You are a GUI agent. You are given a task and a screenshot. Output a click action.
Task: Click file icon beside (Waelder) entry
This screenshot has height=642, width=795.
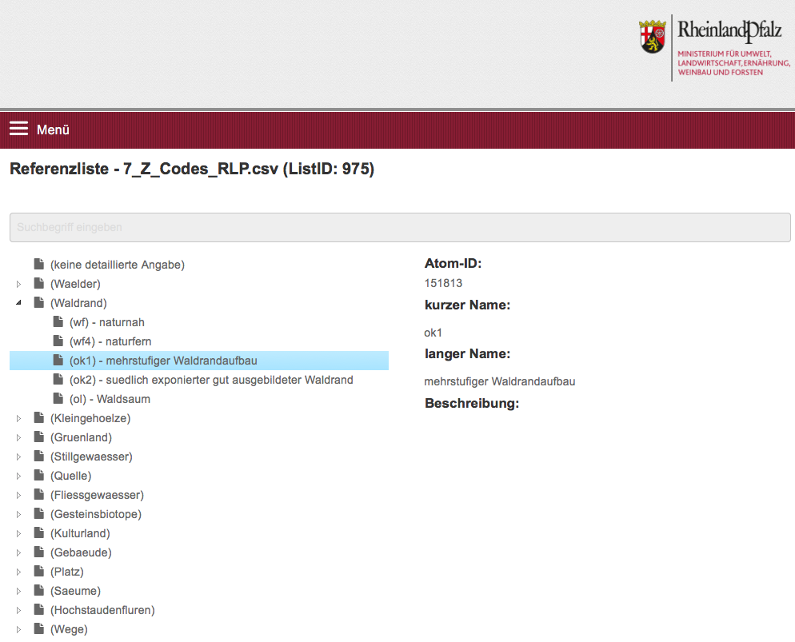click(x=39, y=284)
